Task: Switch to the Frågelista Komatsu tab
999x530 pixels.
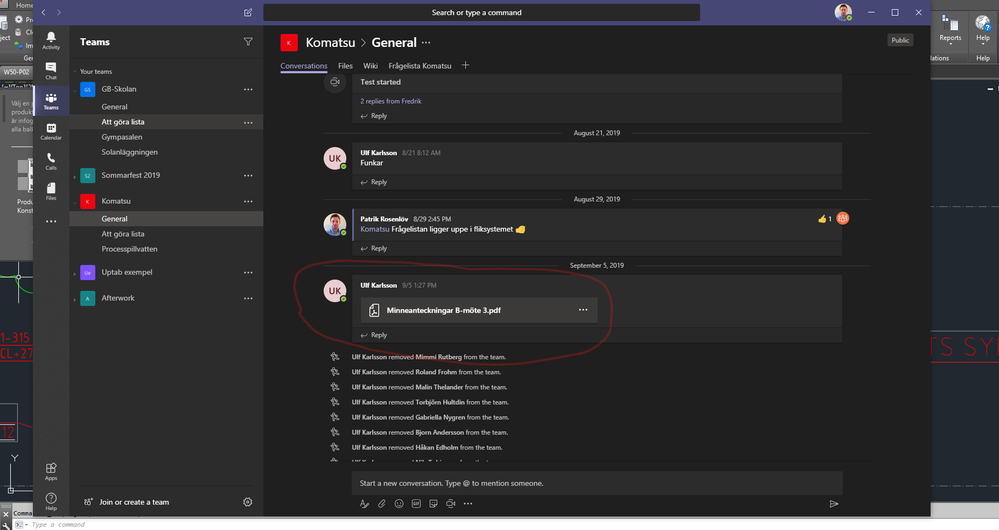Action: point(420,66)
